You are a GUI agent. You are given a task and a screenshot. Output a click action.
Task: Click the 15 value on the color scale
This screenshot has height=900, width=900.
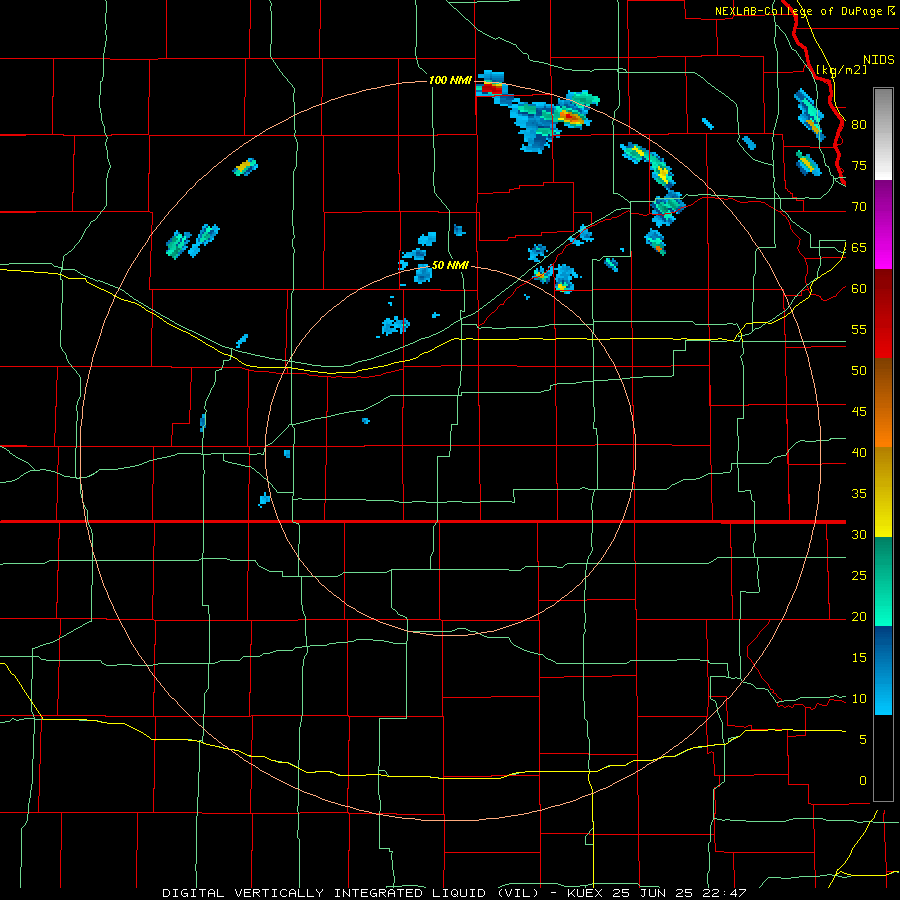click(859, 658)
